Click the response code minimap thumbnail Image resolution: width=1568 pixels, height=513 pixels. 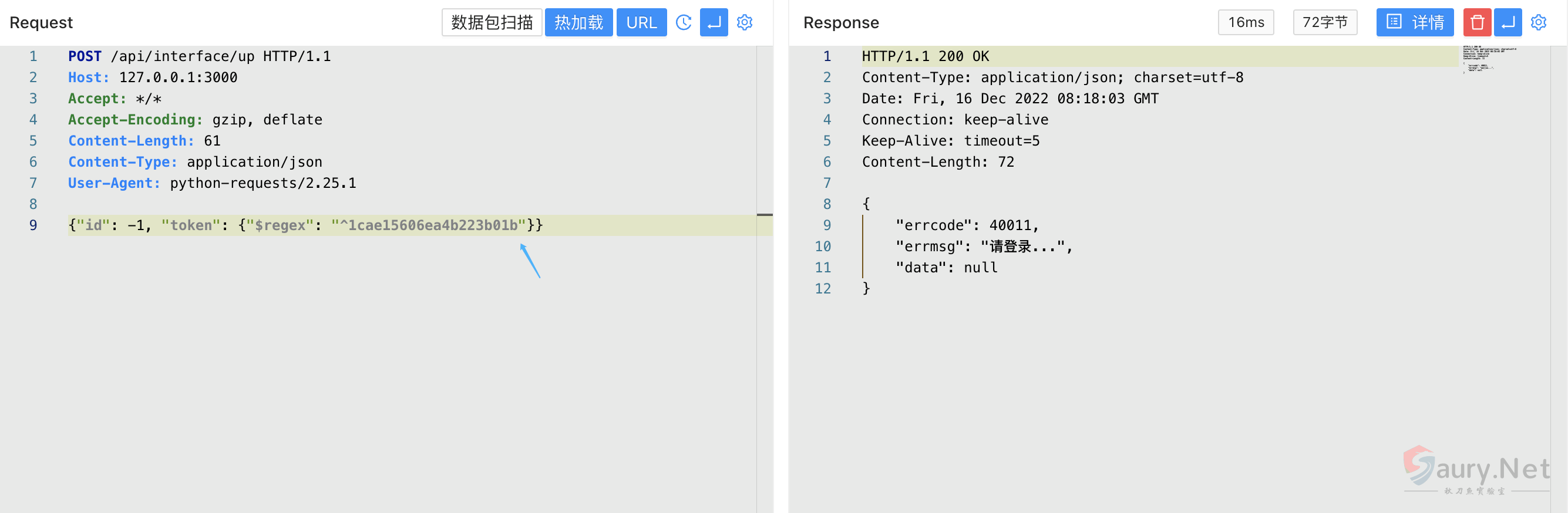[1488, 59]
